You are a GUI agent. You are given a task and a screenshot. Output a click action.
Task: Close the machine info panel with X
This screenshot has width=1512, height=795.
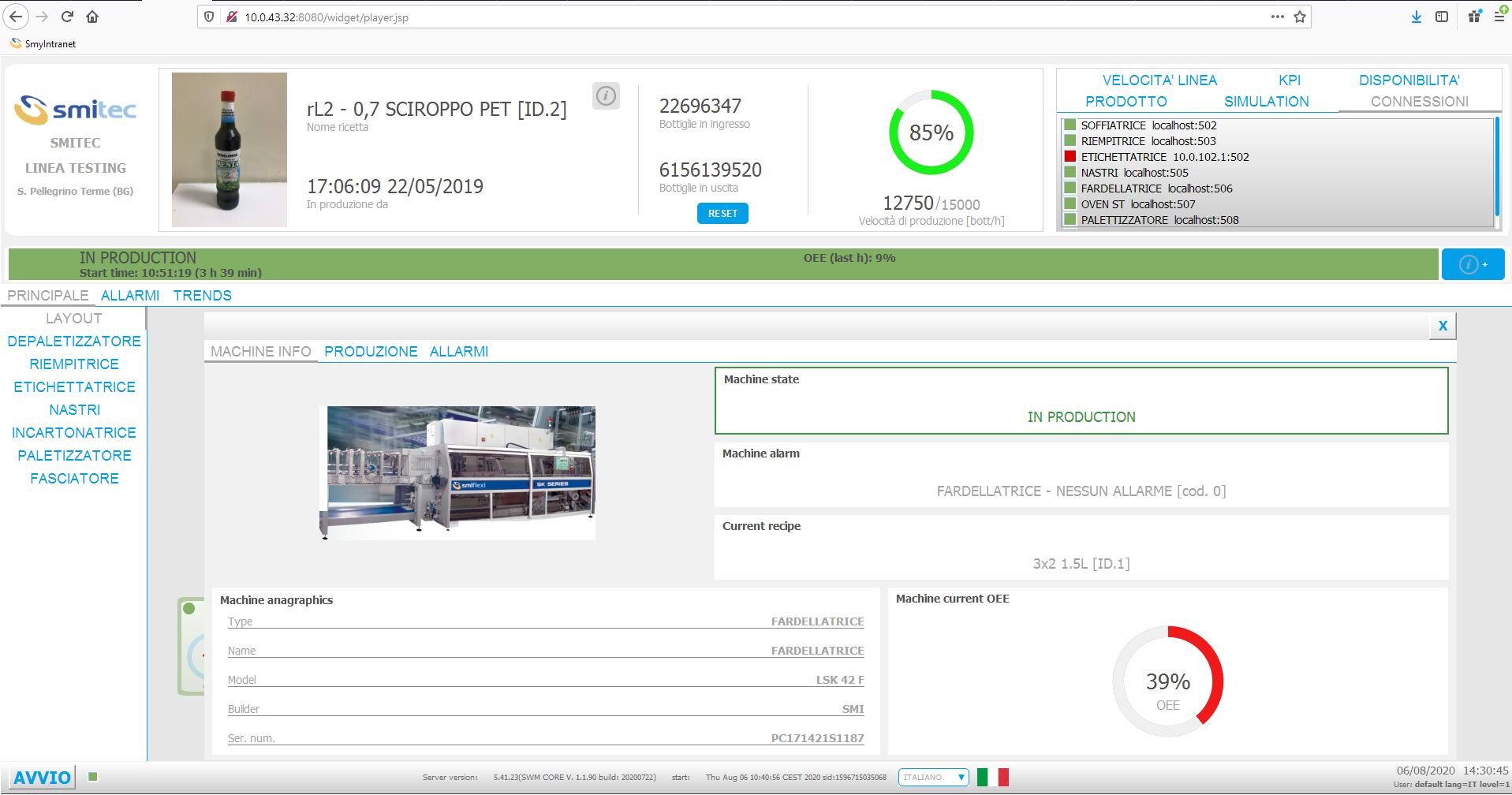1443,326
